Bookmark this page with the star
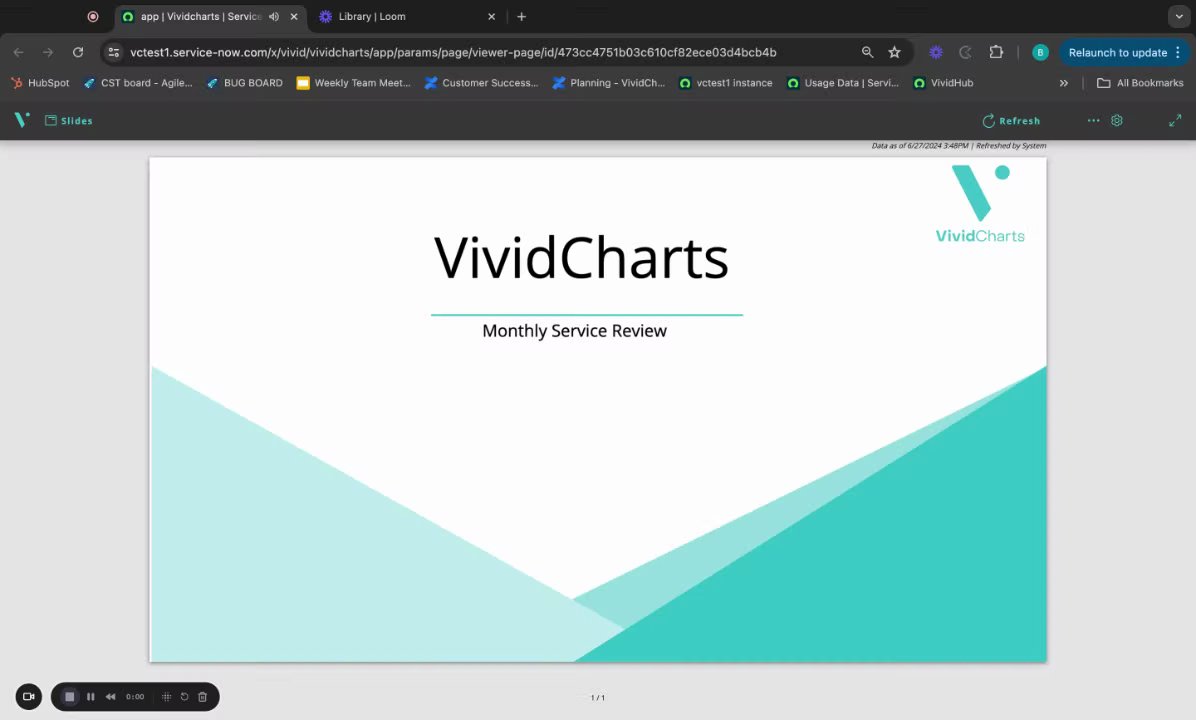 [895, 52]
